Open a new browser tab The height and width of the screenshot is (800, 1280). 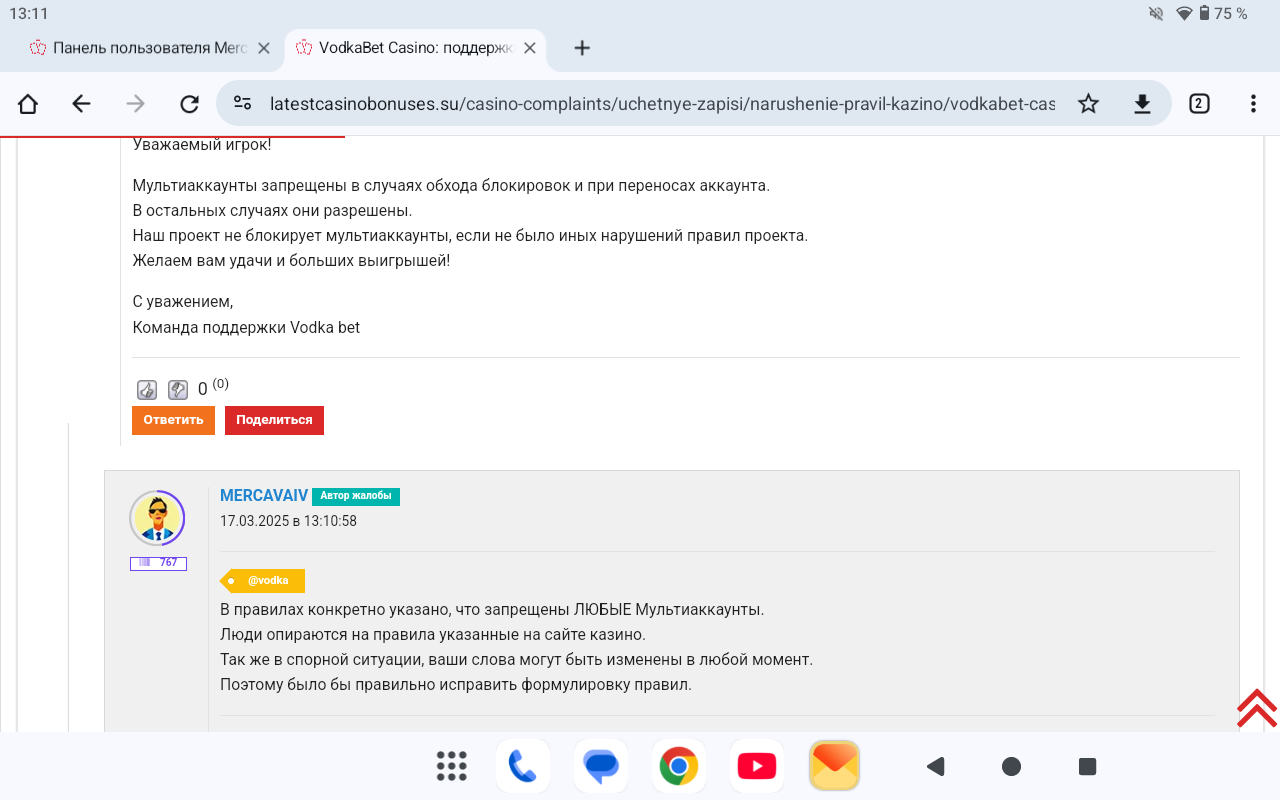pos(582,48)
